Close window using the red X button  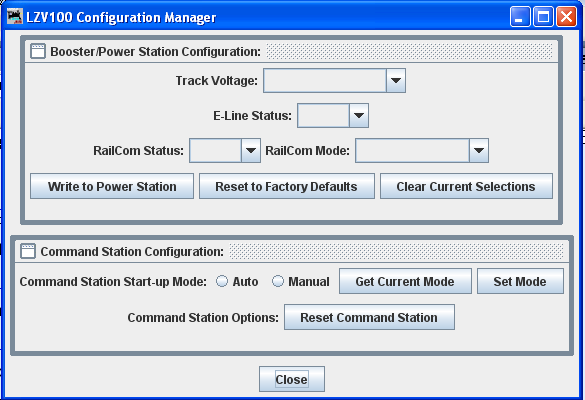pos(566,17)
